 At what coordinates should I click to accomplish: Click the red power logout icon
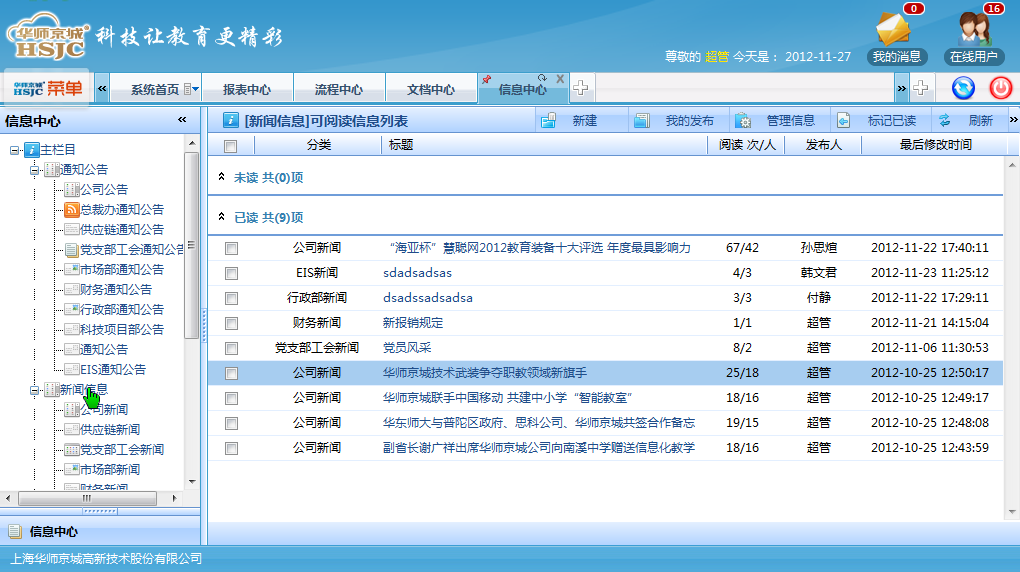point(1000,88)
